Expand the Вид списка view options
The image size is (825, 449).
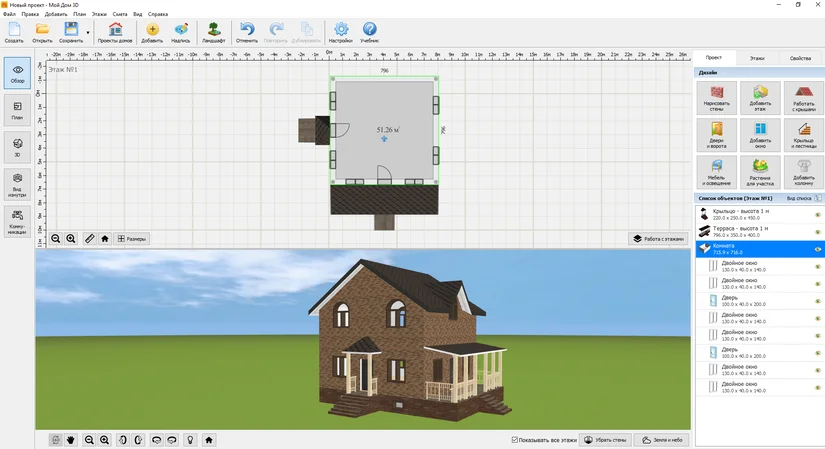[799, 198]
